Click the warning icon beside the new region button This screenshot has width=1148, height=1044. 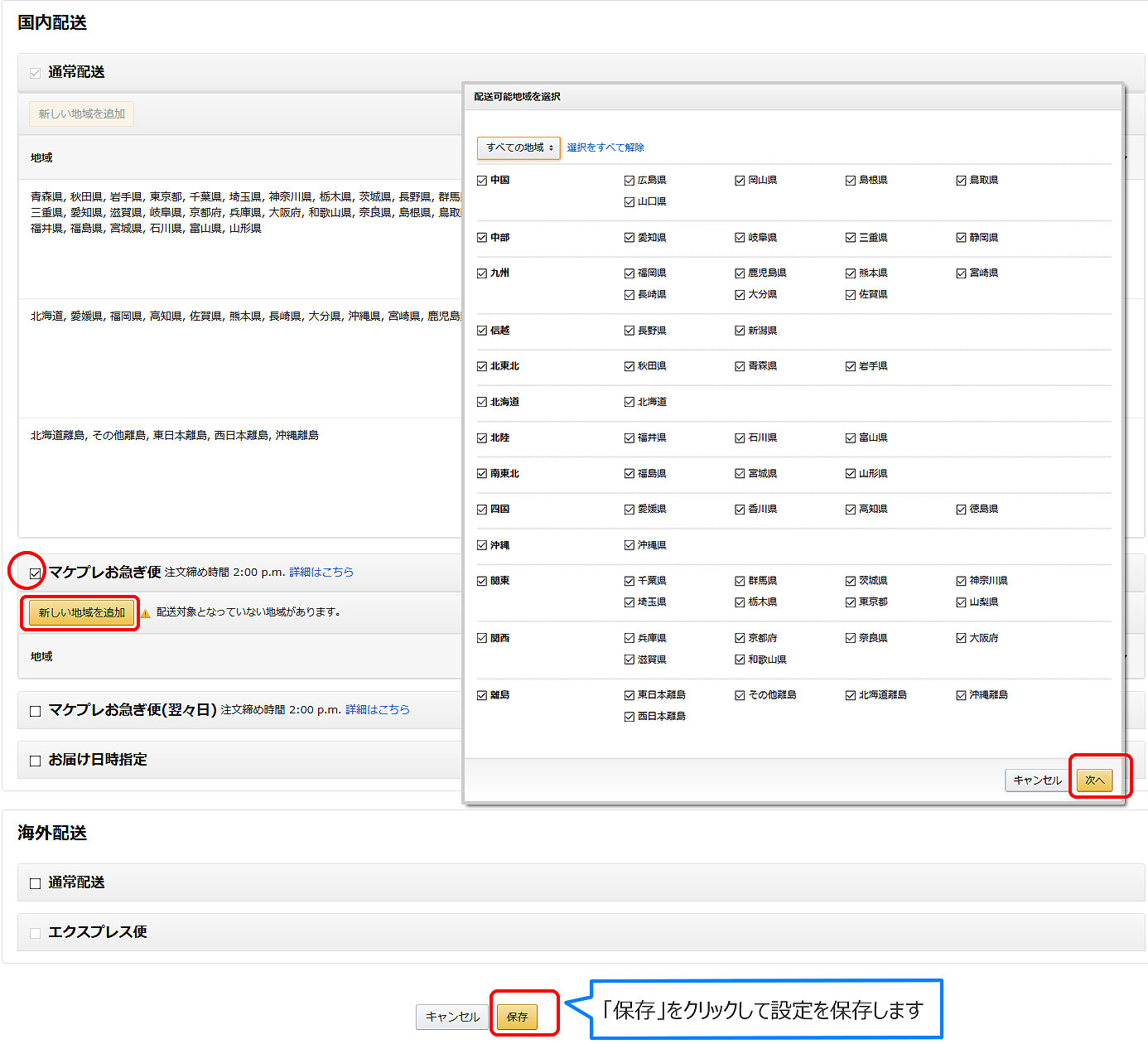pyautogui.click(x=146, y=613)
